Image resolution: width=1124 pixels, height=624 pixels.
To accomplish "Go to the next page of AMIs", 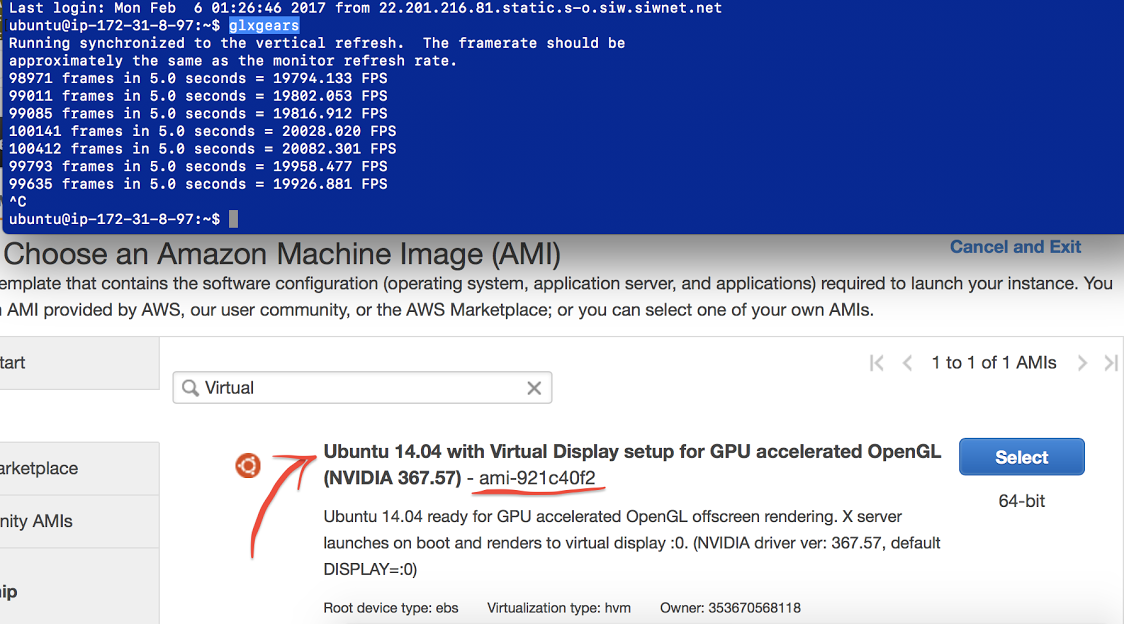I will click(1082, 363).
